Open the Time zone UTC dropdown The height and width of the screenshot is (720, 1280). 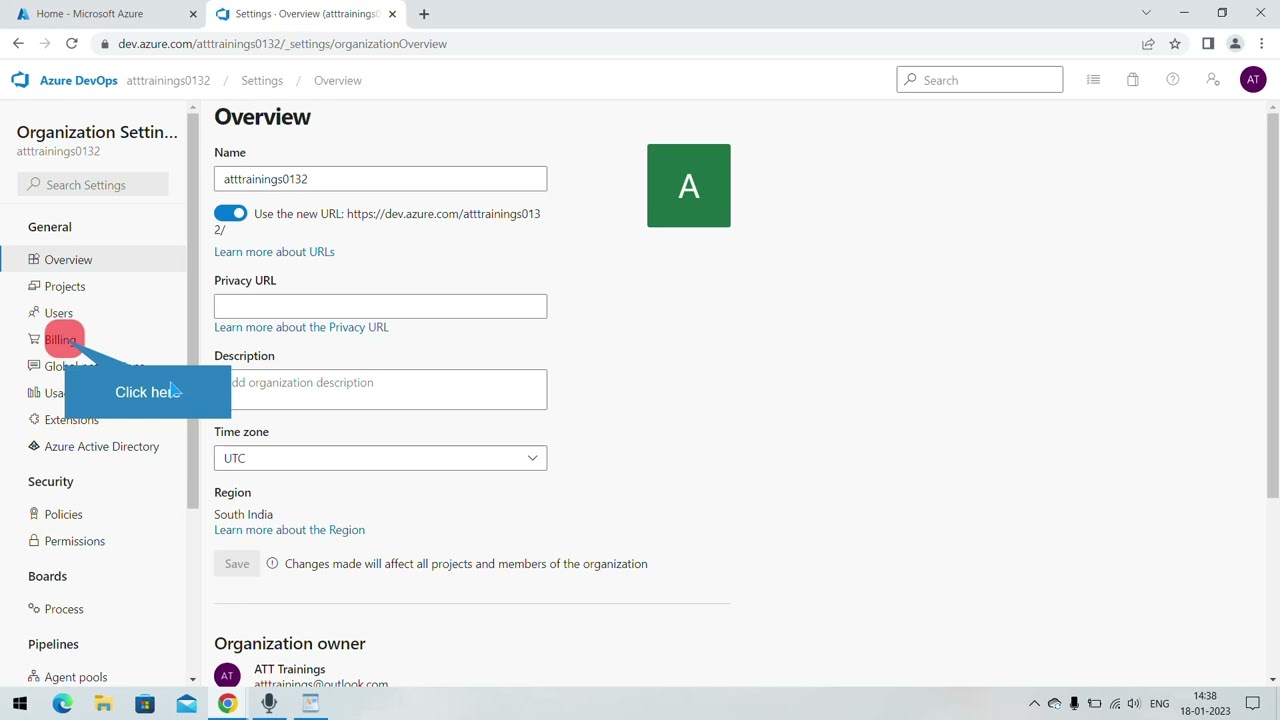coord(380,458)
